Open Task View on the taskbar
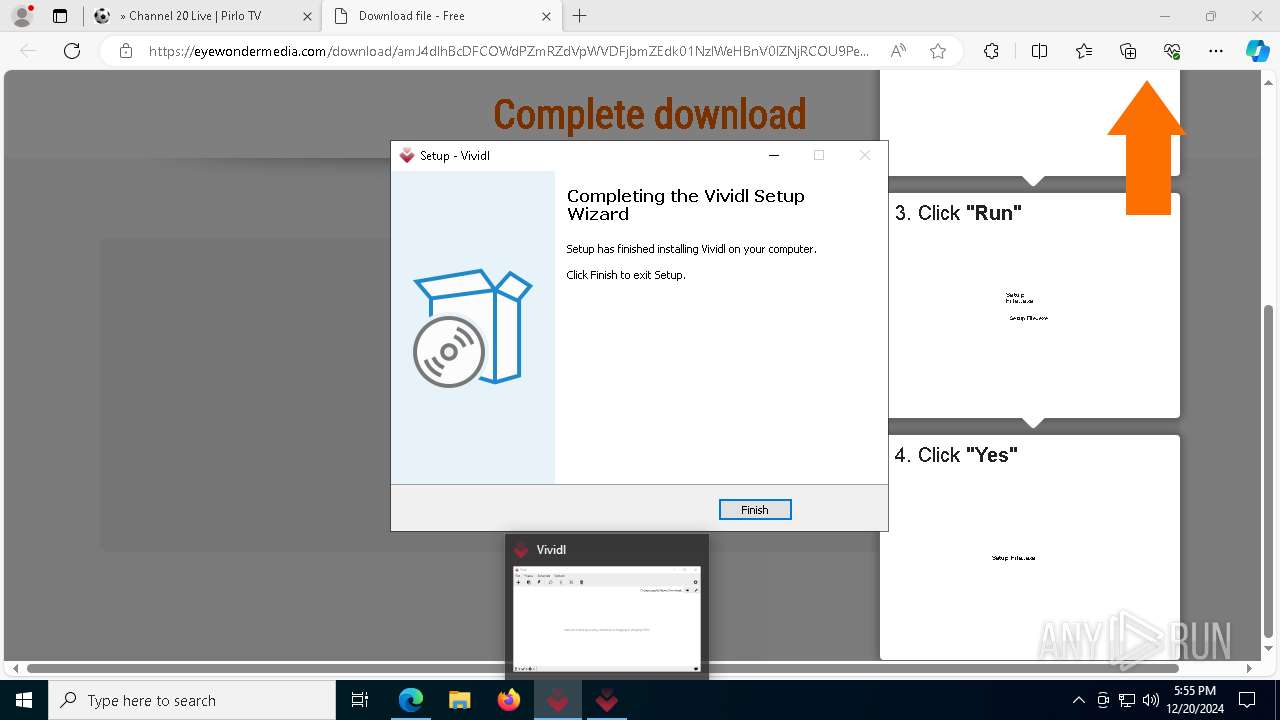 coord(361,700)
